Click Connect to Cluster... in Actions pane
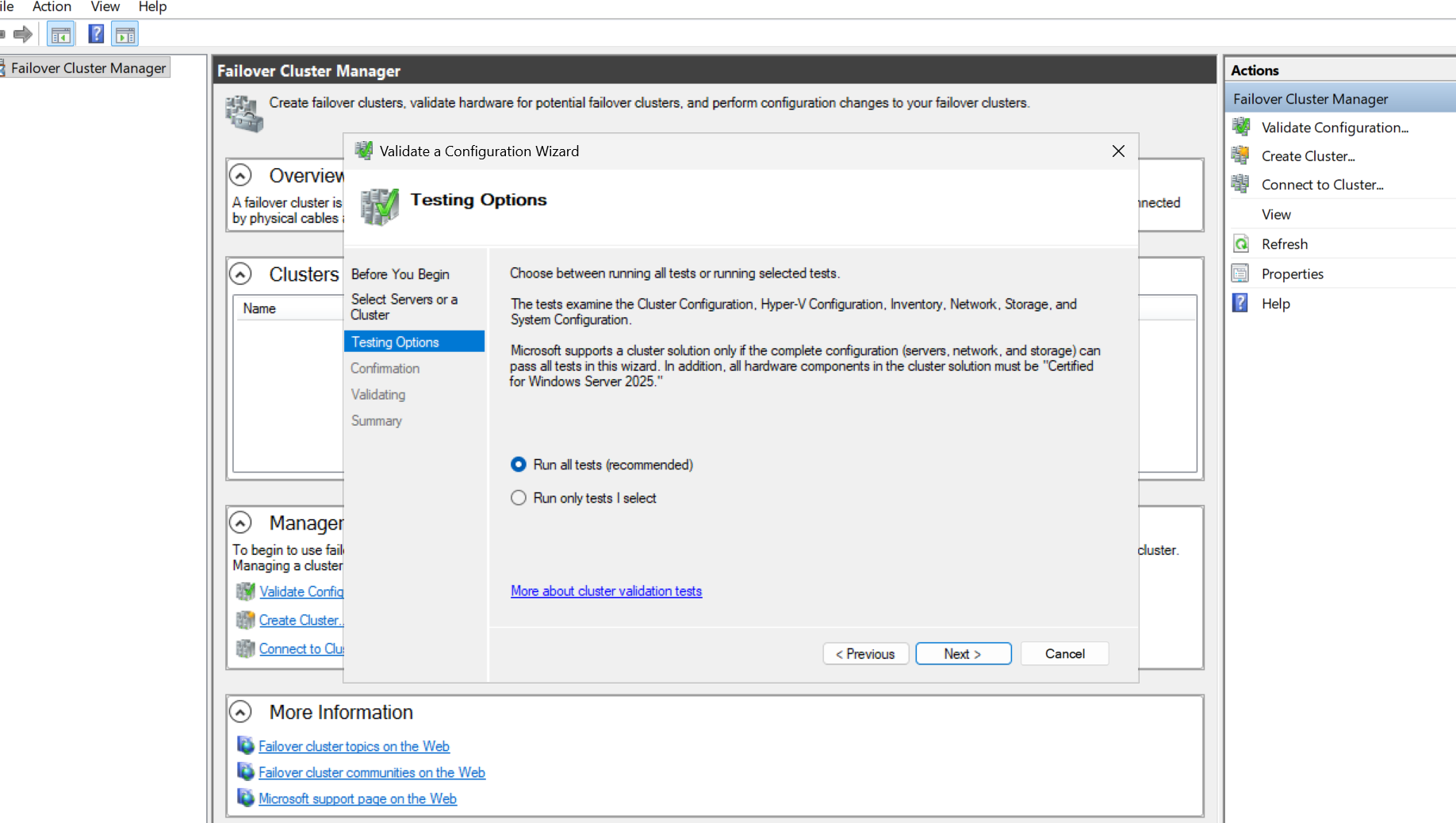 pyautogui.click(x=1322, y=185)
